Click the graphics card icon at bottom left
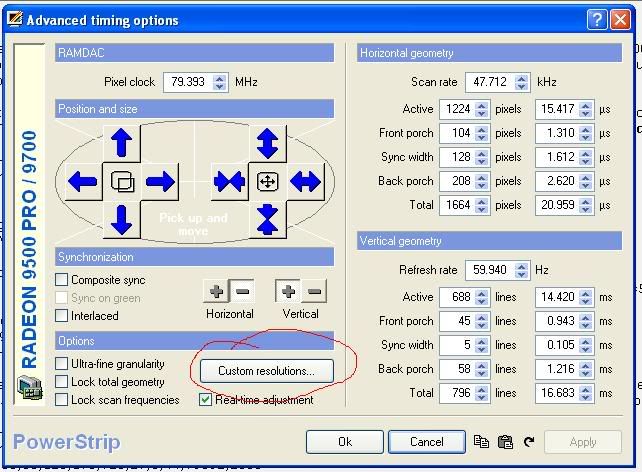This screenshot has width=642, height=472. pos(29,388)
